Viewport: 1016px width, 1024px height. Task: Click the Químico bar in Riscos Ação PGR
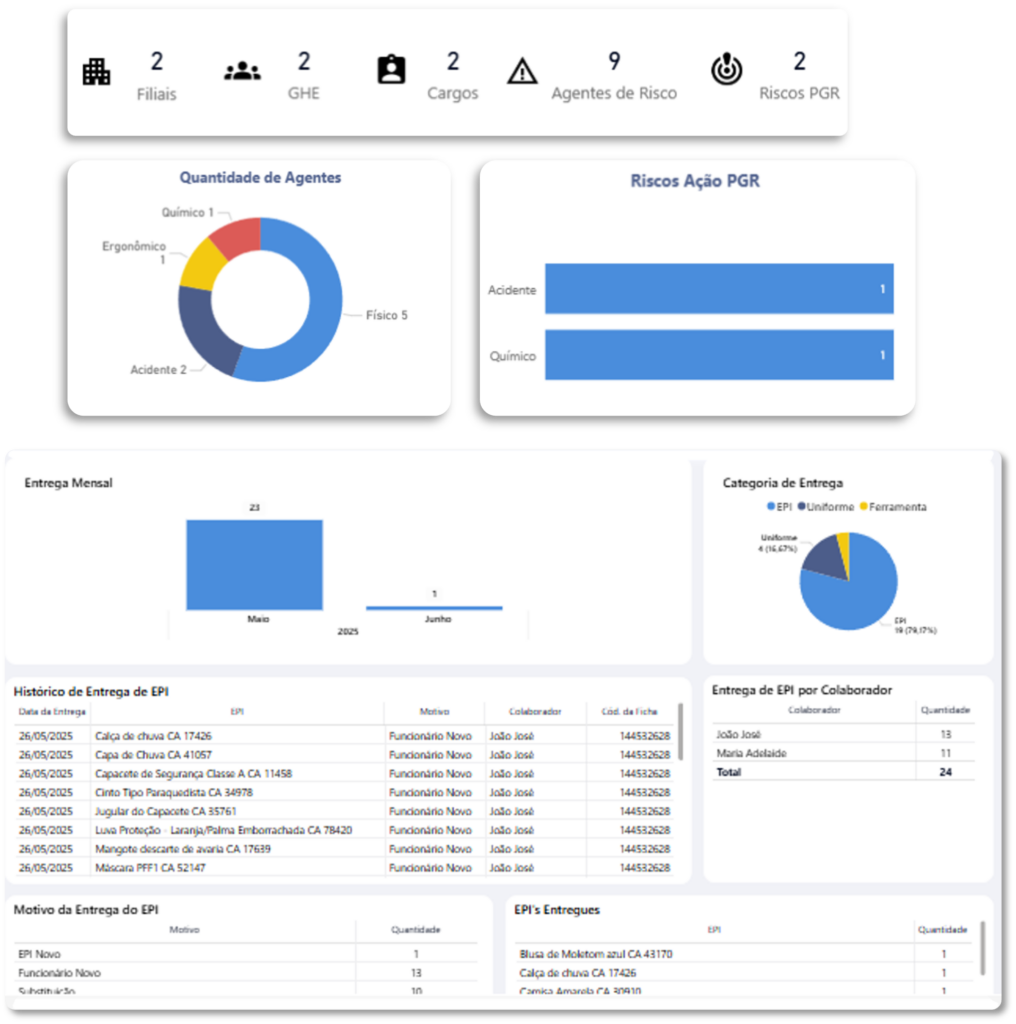point(718,355)
